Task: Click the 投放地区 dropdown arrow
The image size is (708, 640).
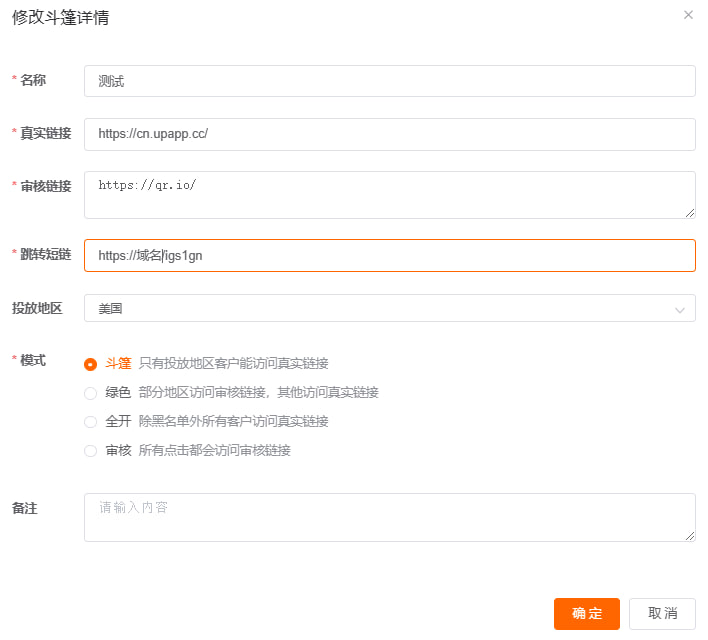Action: 680,310
